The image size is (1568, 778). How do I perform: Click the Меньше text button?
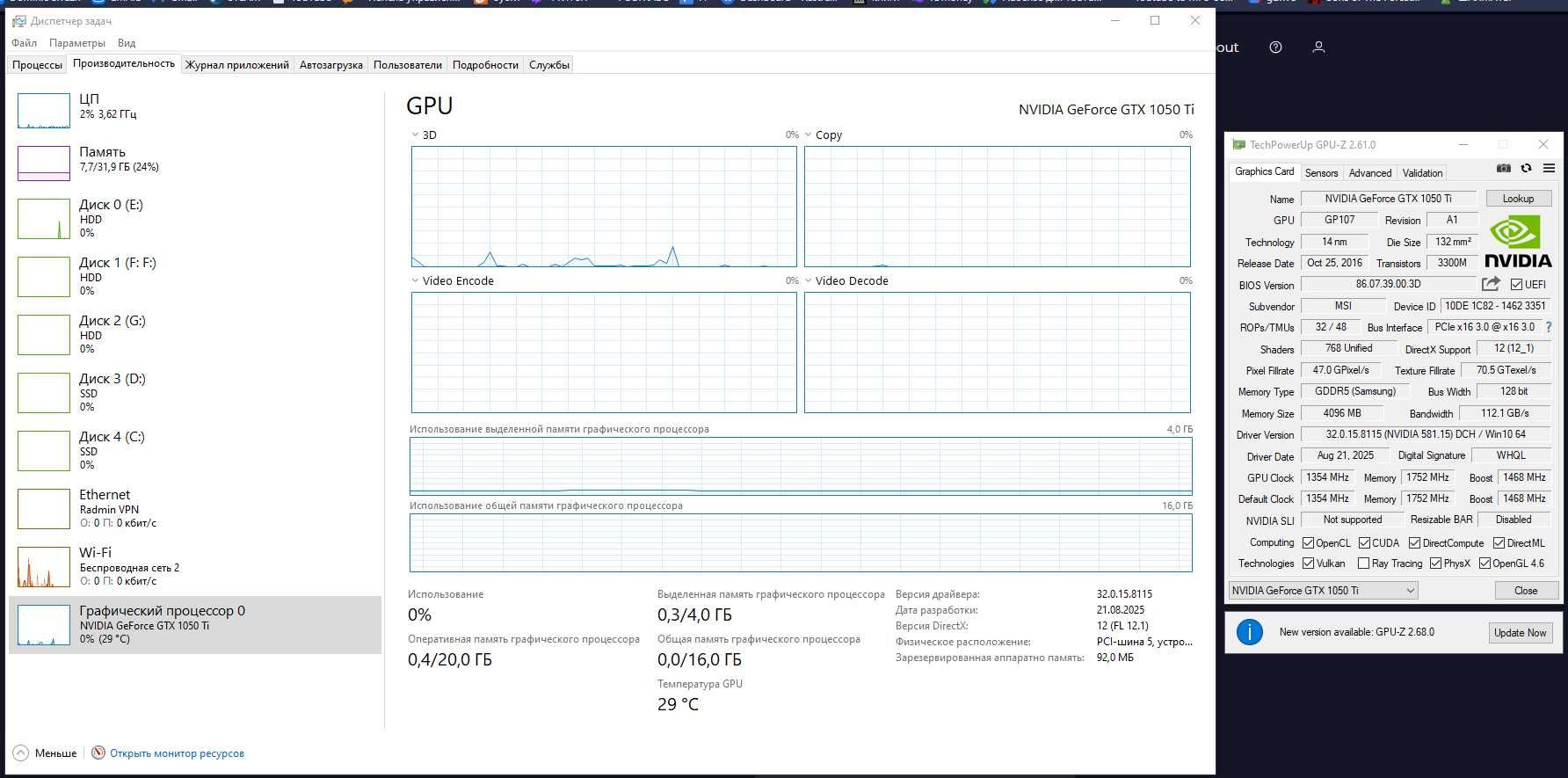pyautogui.click(x=55, y=753)
